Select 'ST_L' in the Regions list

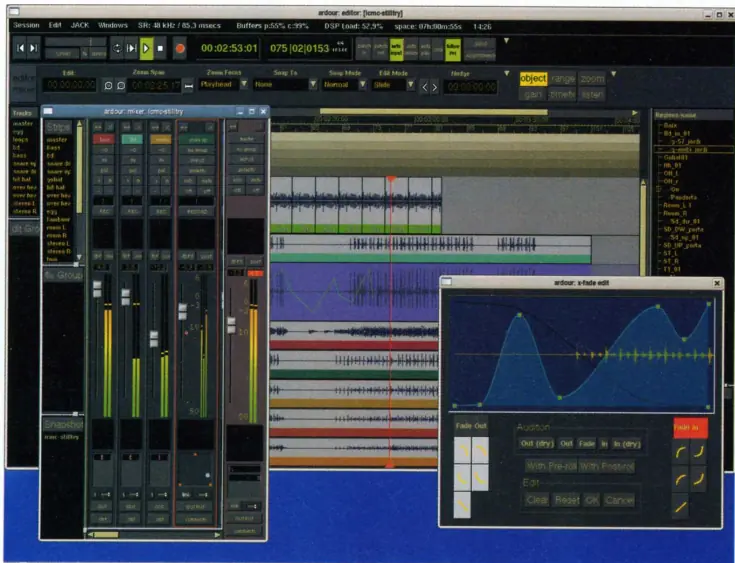point(671,253)
